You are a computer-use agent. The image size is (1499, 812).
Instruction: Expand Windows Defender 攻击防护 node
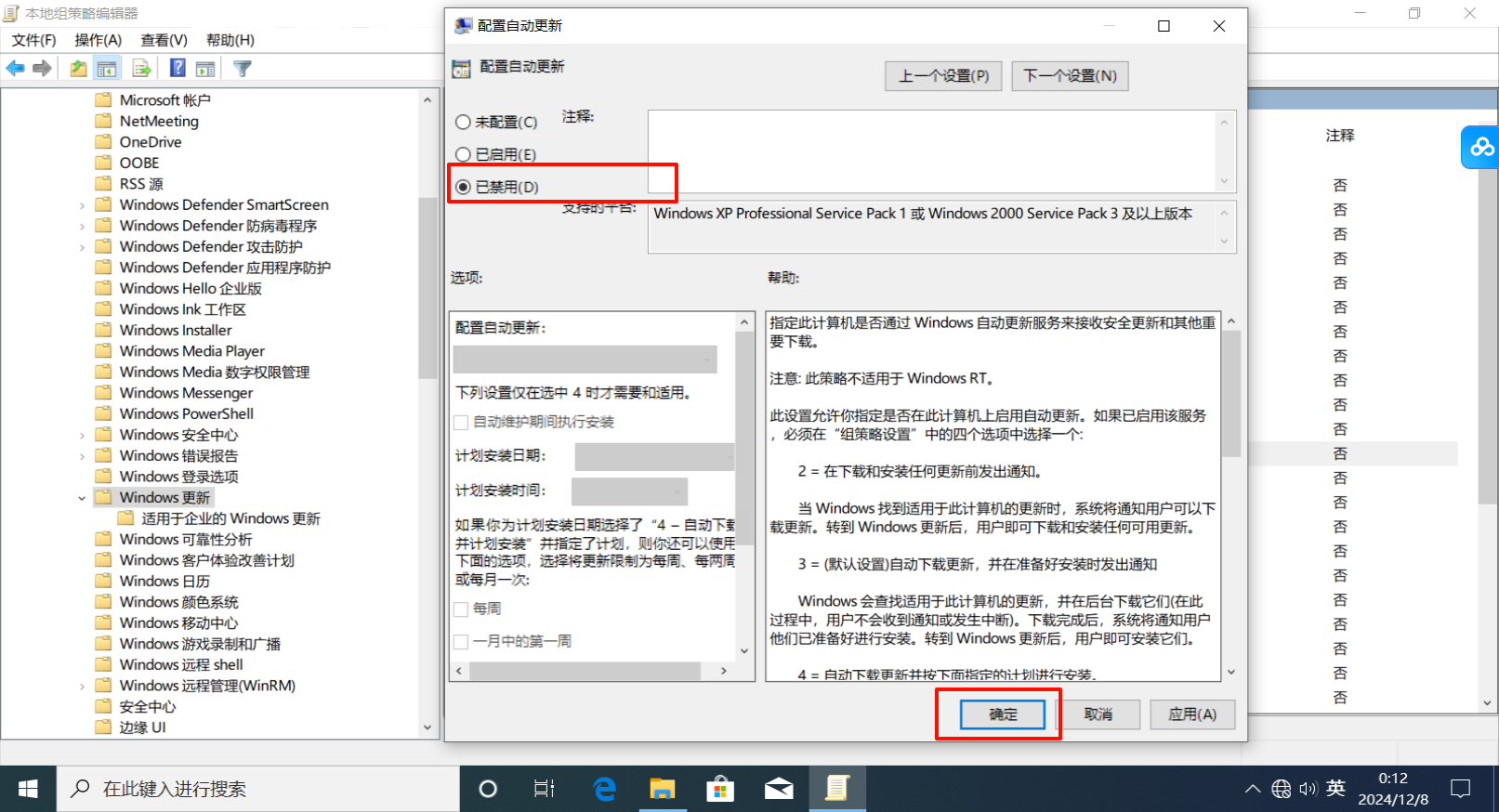(82, 247)
